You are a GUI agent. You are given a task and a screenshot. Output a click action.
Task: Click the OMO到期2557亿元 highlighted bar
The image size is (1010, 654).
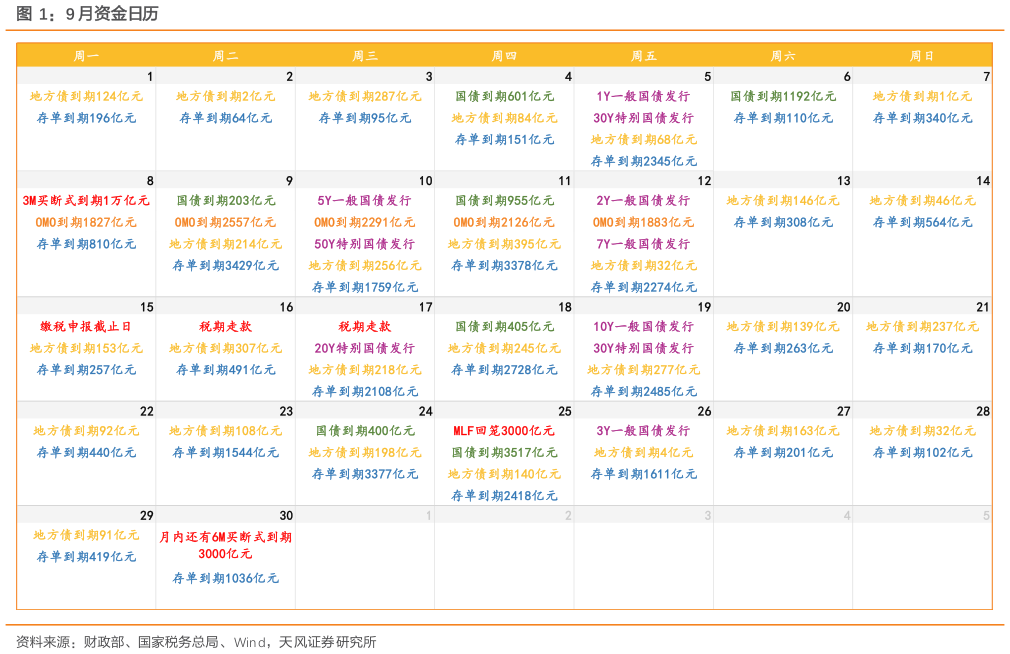pos(225,222)
